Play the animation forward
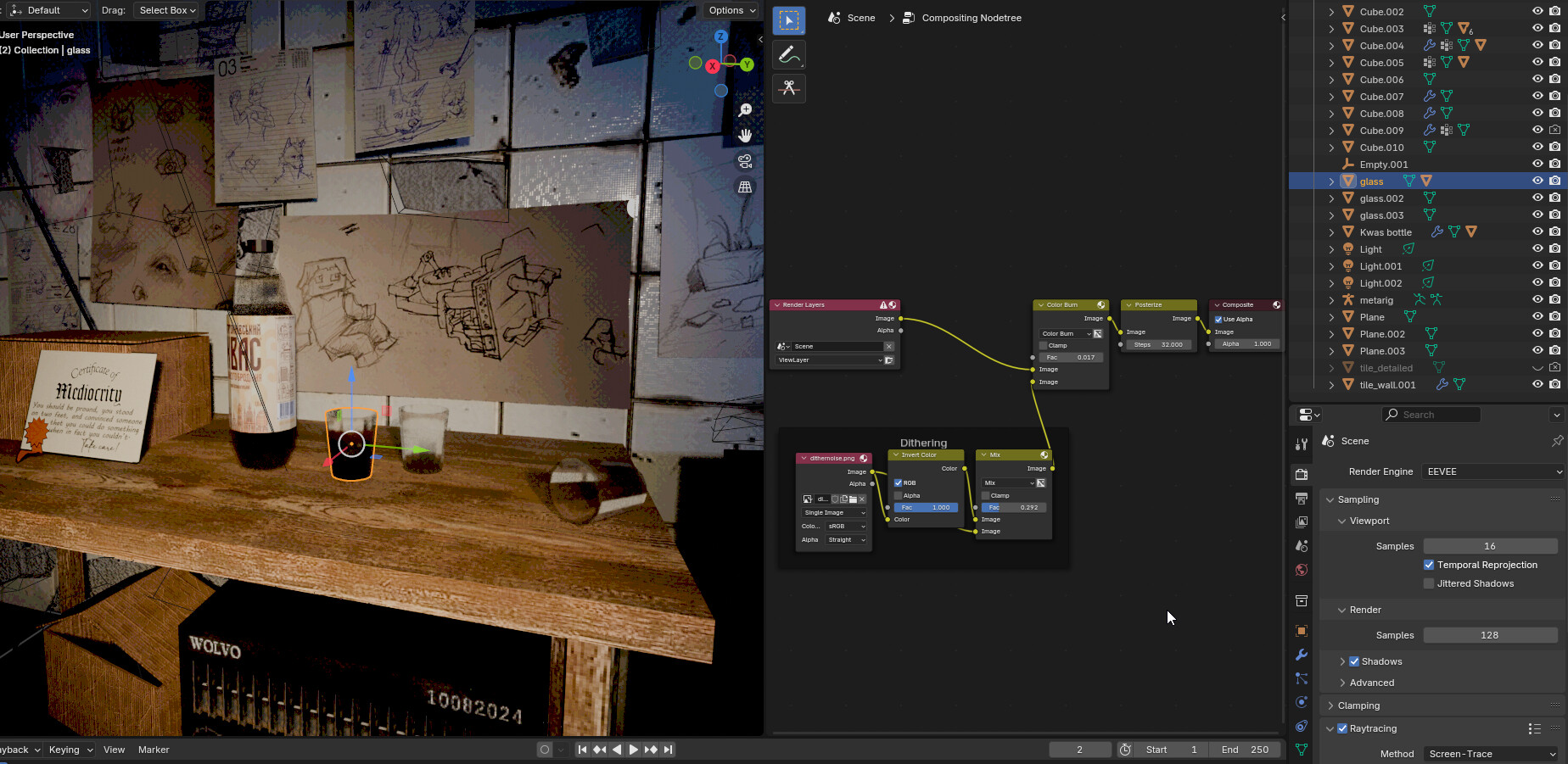 click(633, 750)
